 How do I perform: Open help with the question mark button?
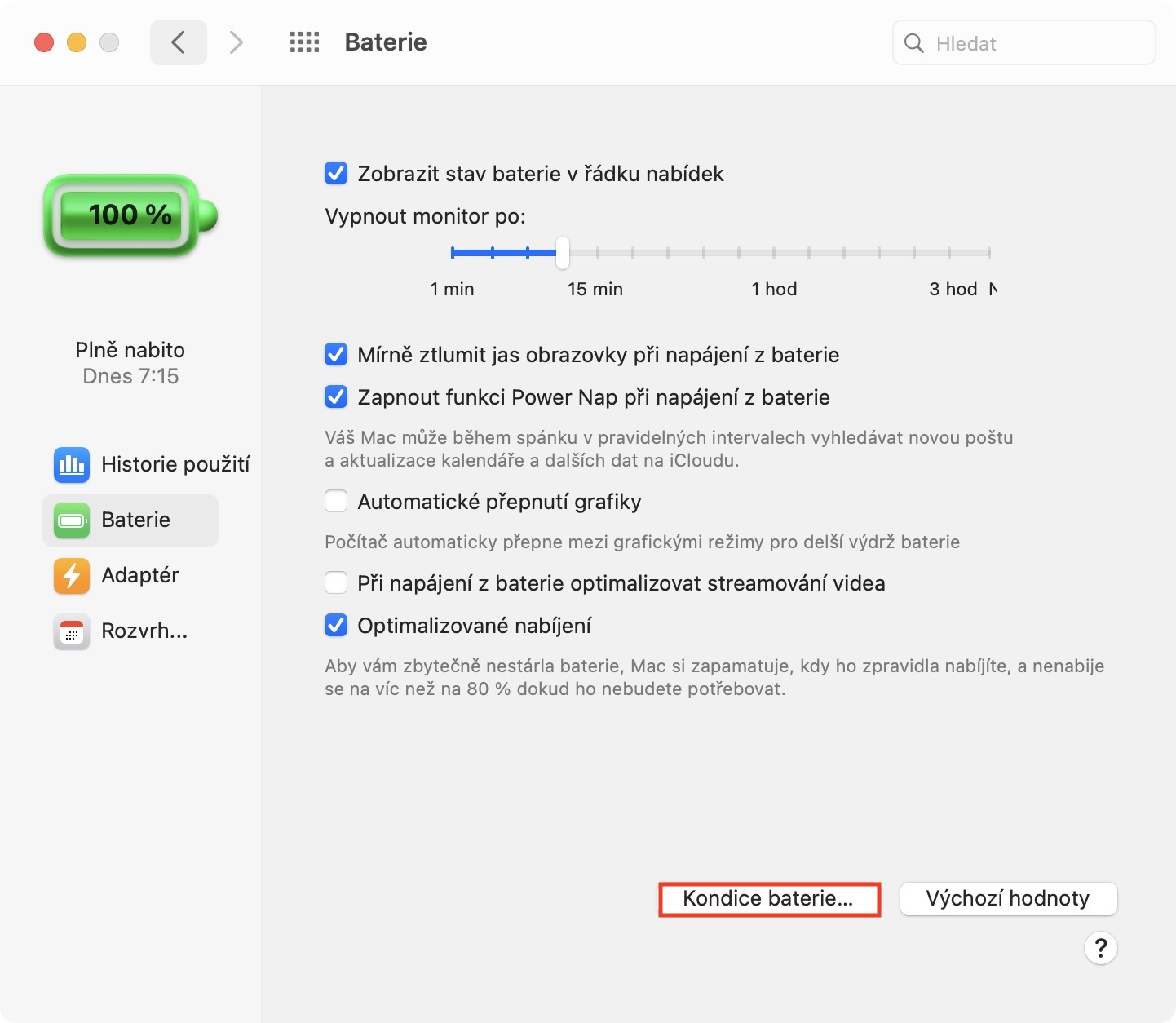click(x=1100, y=948)
